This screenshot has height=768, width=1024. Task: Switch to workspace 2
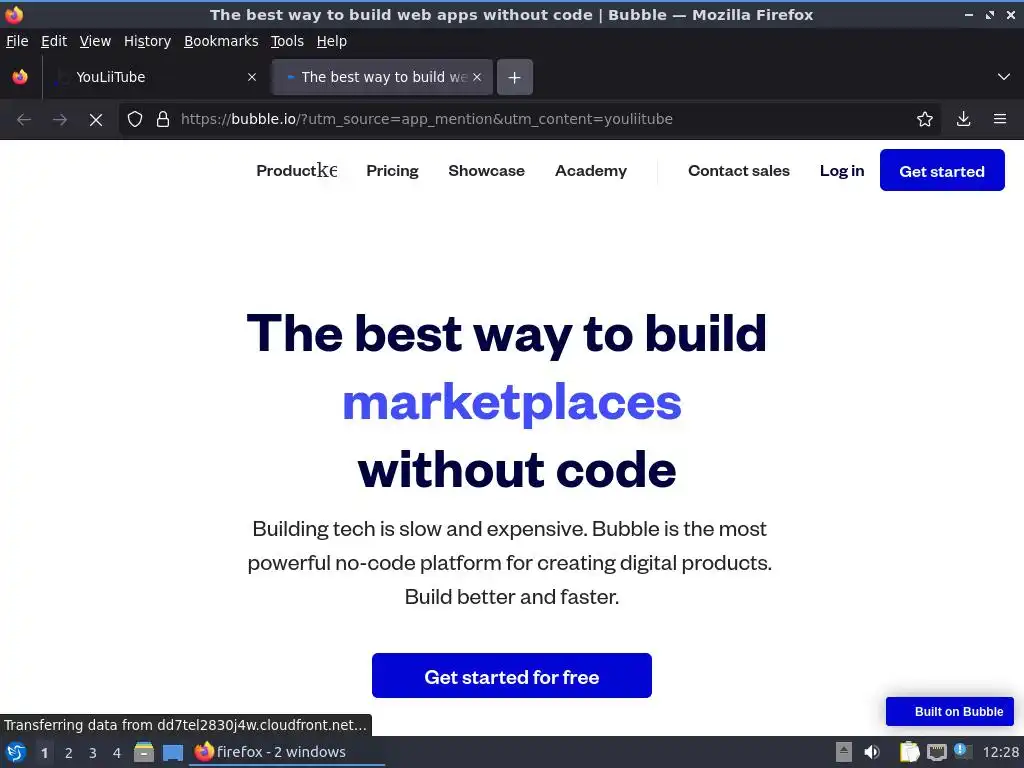(69, 753)
